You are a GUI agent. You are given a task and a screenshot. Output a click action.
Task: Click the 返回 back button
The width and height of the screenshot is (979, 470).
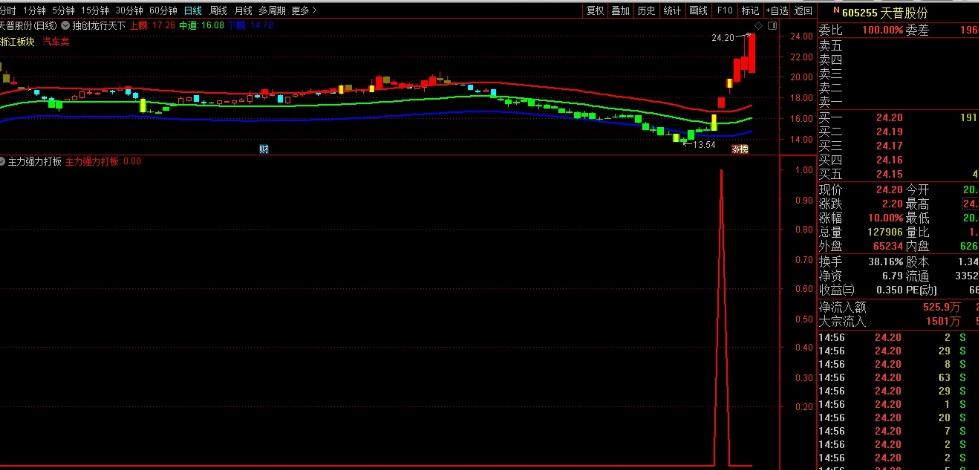803,10
